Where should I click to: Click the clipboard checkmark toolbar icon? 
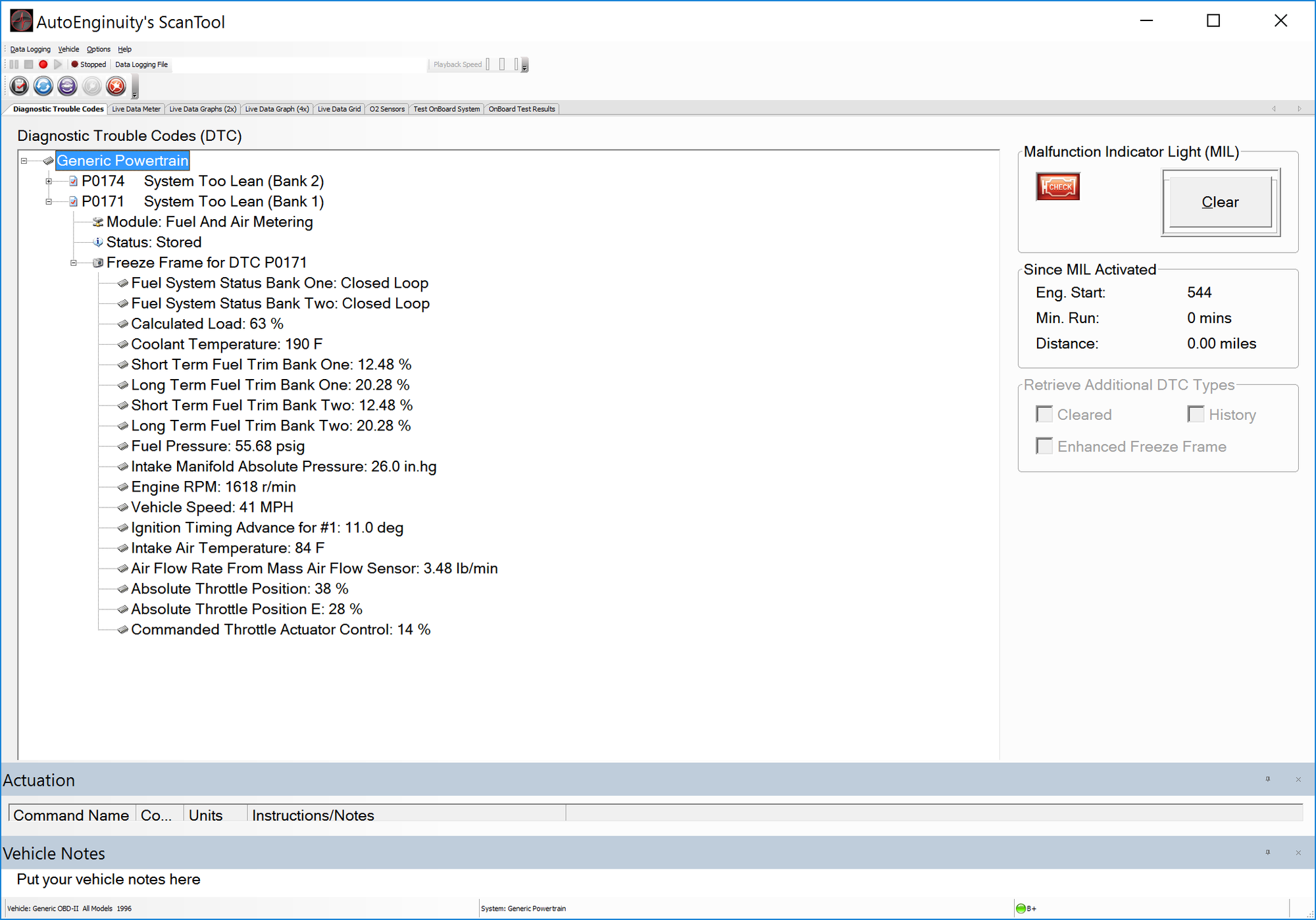[19, 86]
